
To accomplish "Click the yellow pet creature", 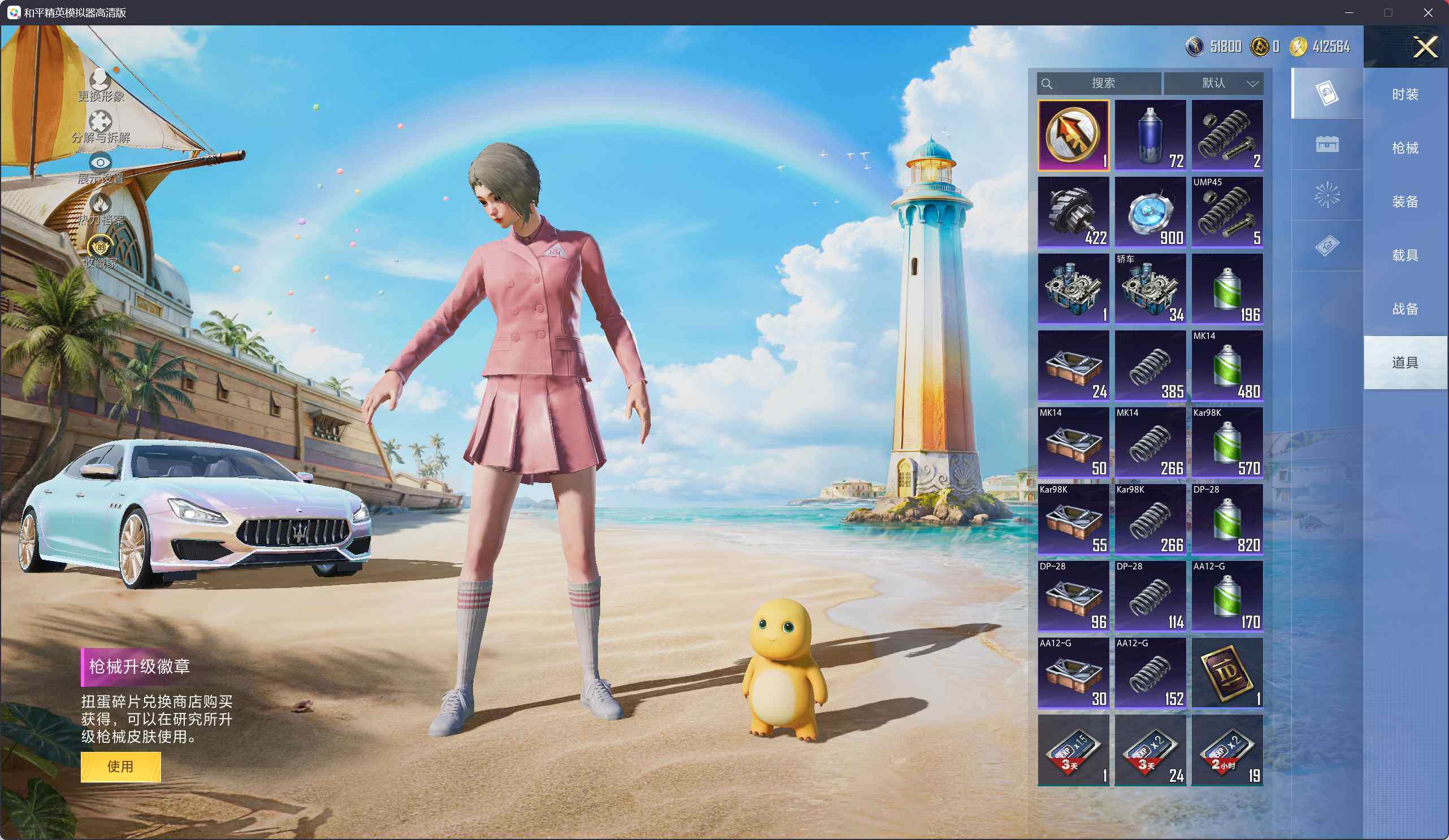I will coord(785,670).
